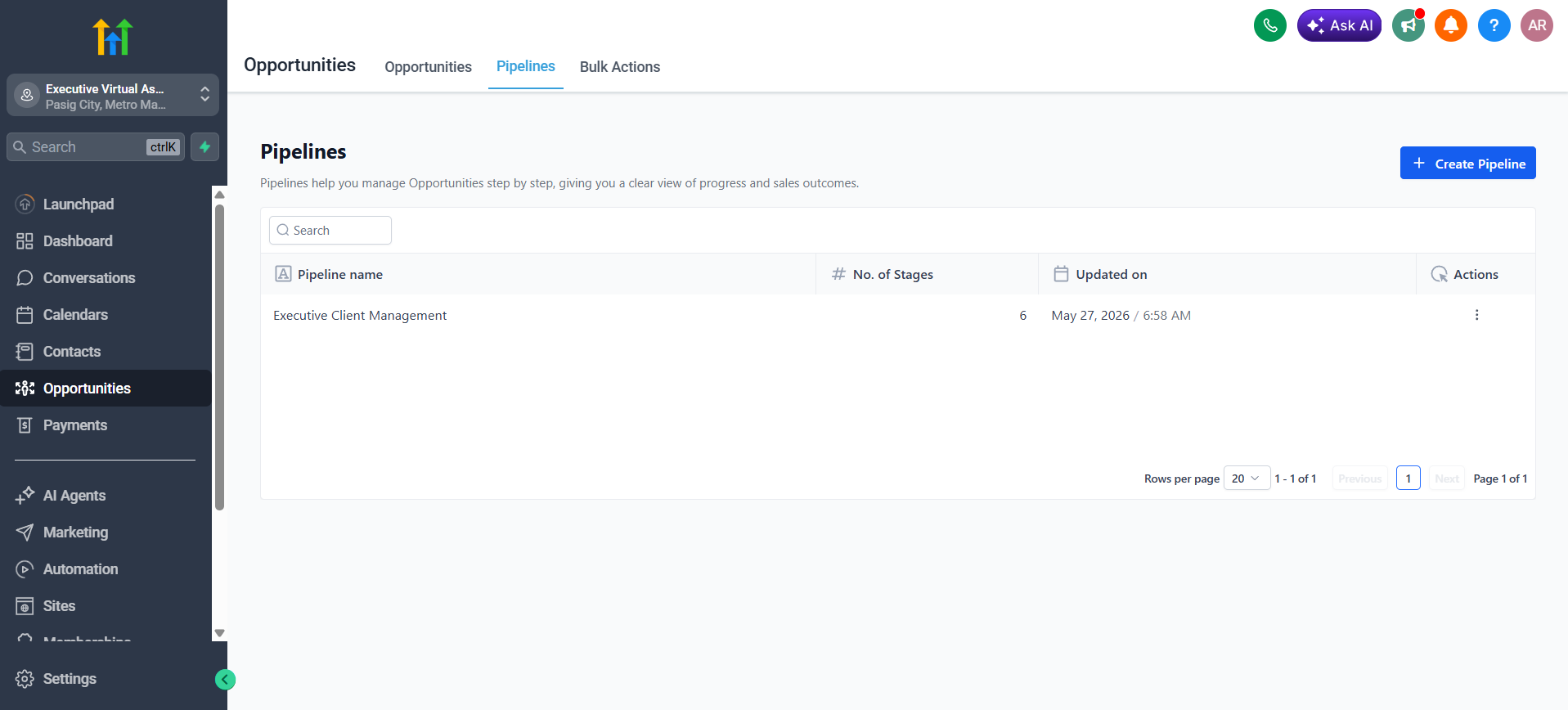The height and width of the screenshot is (710, 1568).
Task: Switch to the Pipelines tab
Action: point(526,66)
